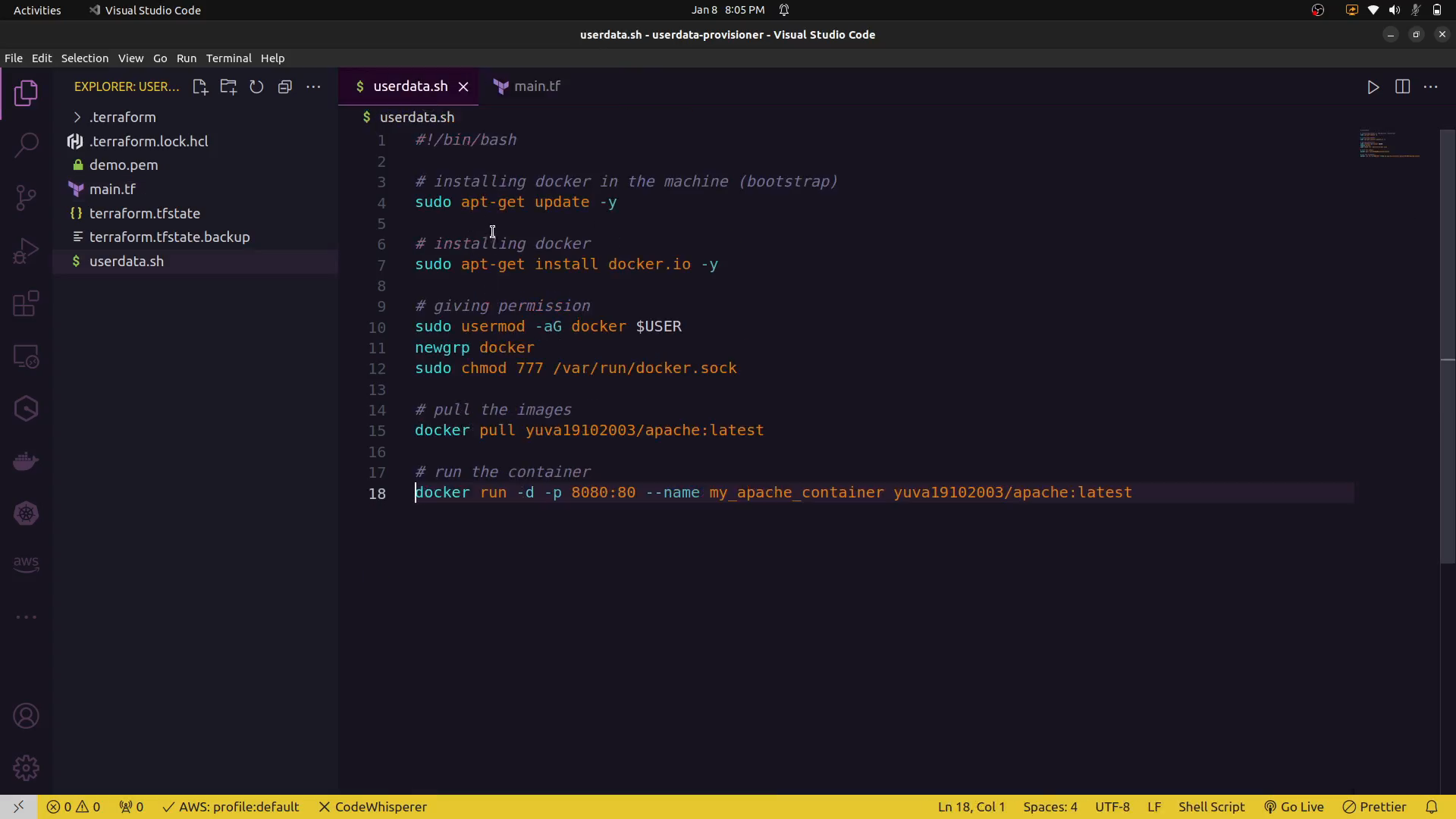Open the Source Control view
Image resolution: width=1456 pixels, height=819 pixels.
point(27,198)
